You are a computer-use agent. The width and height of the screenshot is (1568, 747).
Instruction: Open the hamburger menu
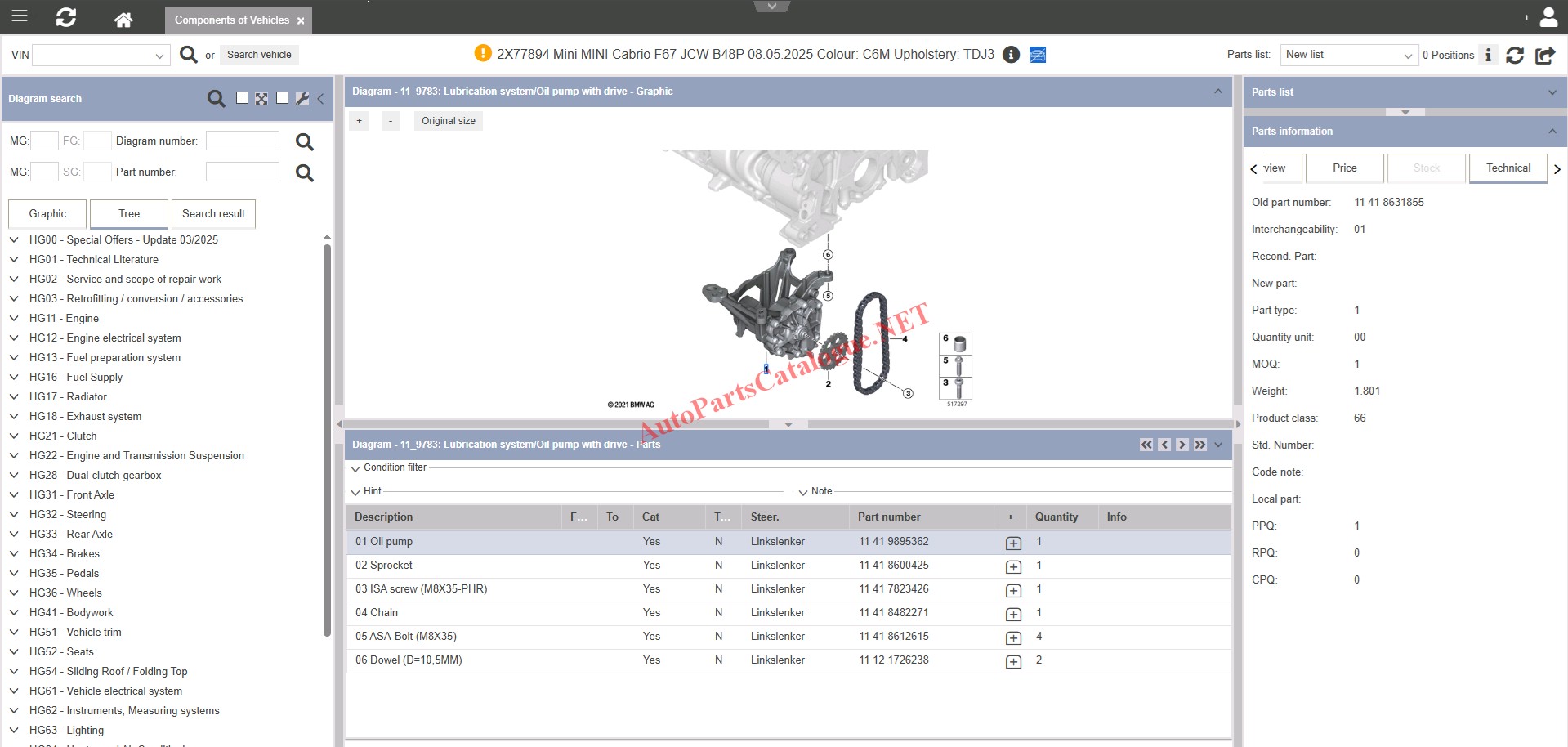pyautogui.click(x=20, y=16)
